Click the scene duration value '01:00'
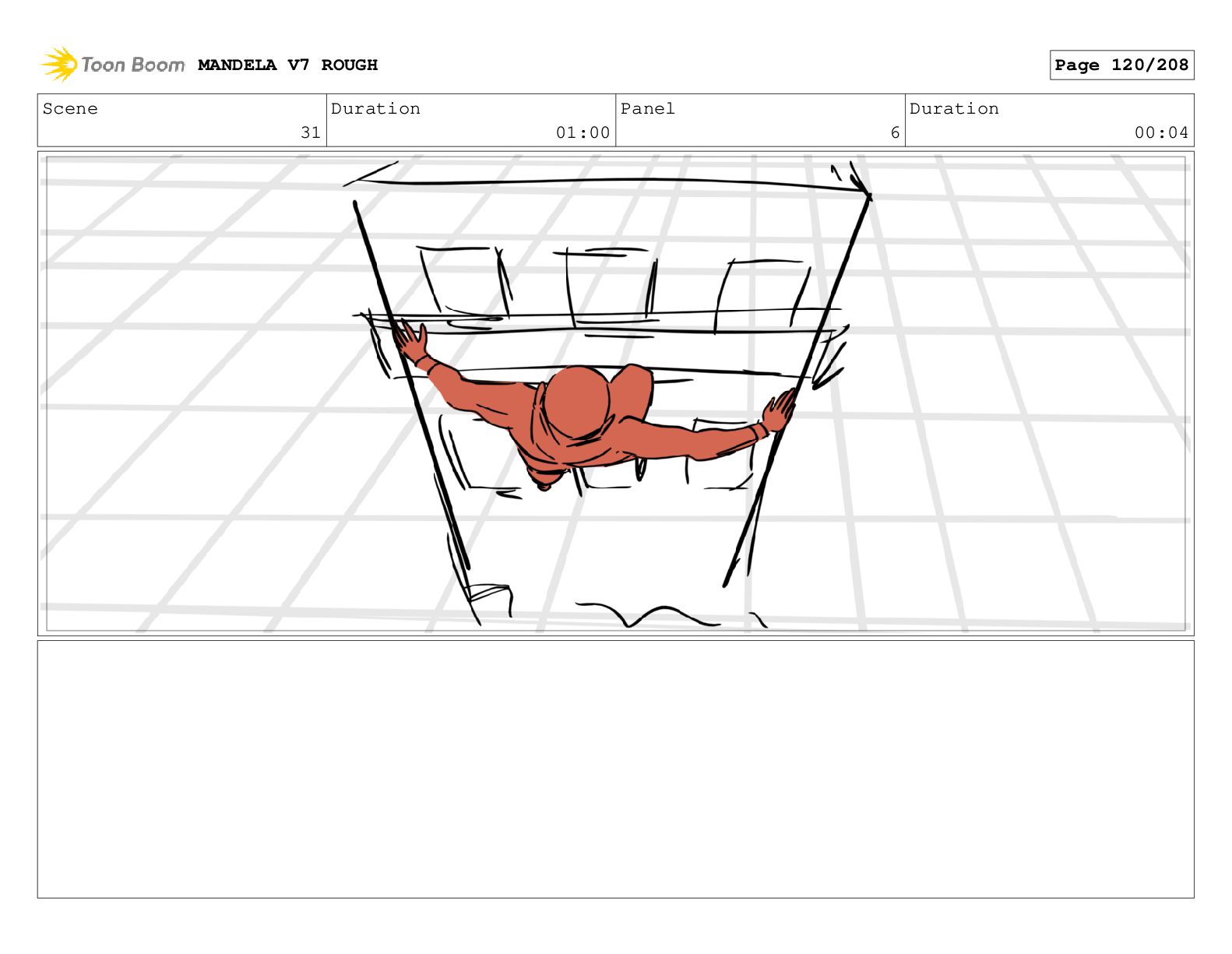This screenshot has height=954, width=1232. pos(583,133)
